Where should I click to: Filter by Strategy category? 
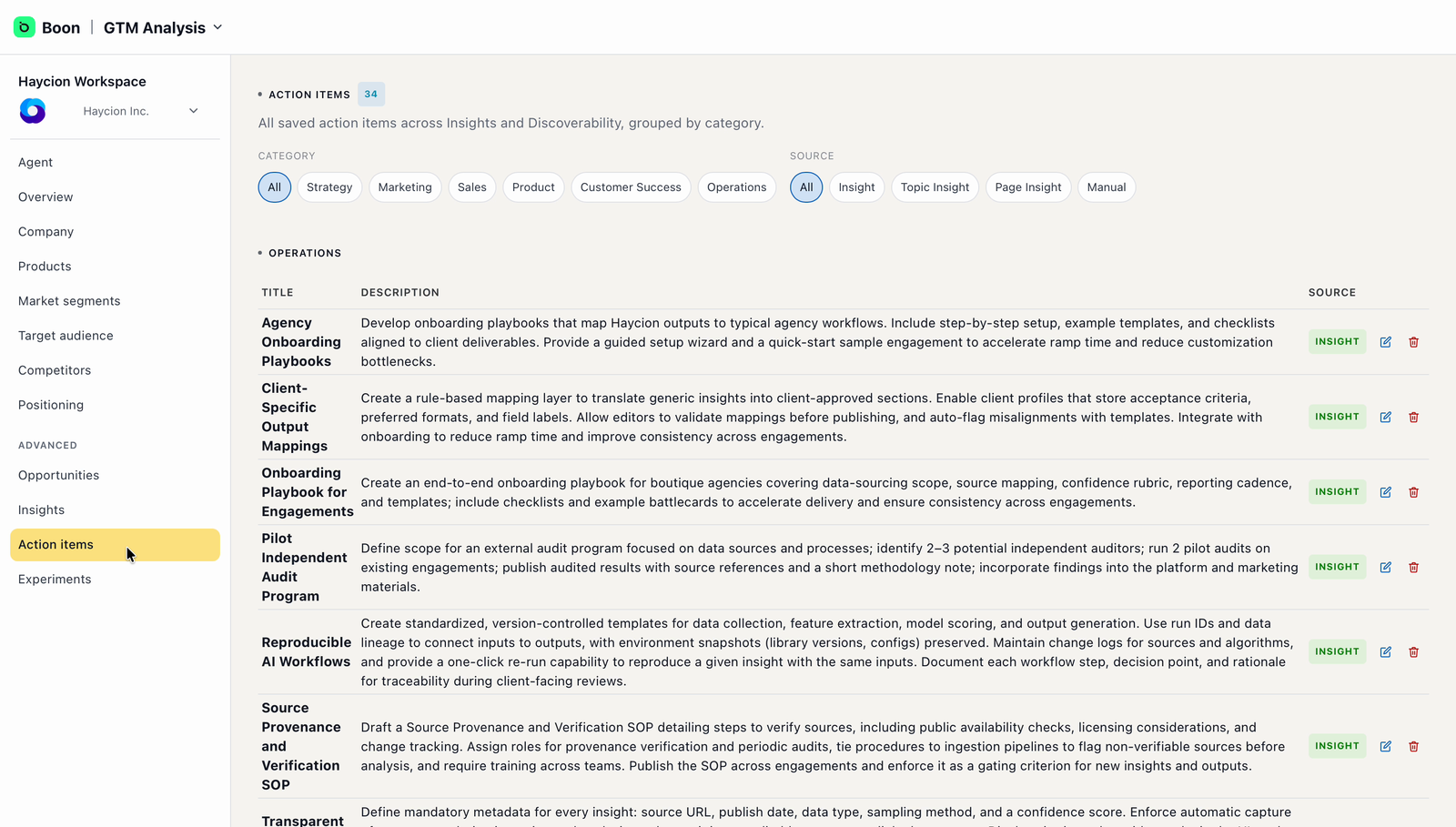pos(329,187)
